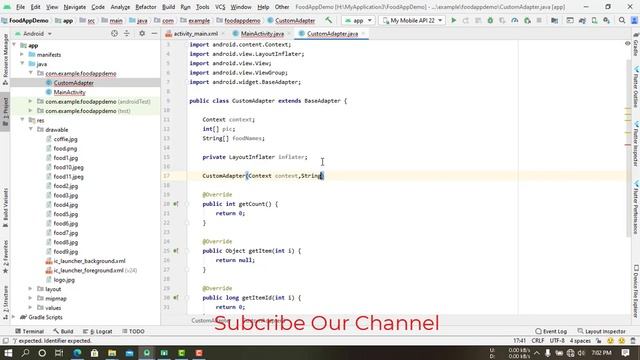Click the Search Everywhere magnifier icon
Viewport: 640px width, 360px height.
pos(622,20)
